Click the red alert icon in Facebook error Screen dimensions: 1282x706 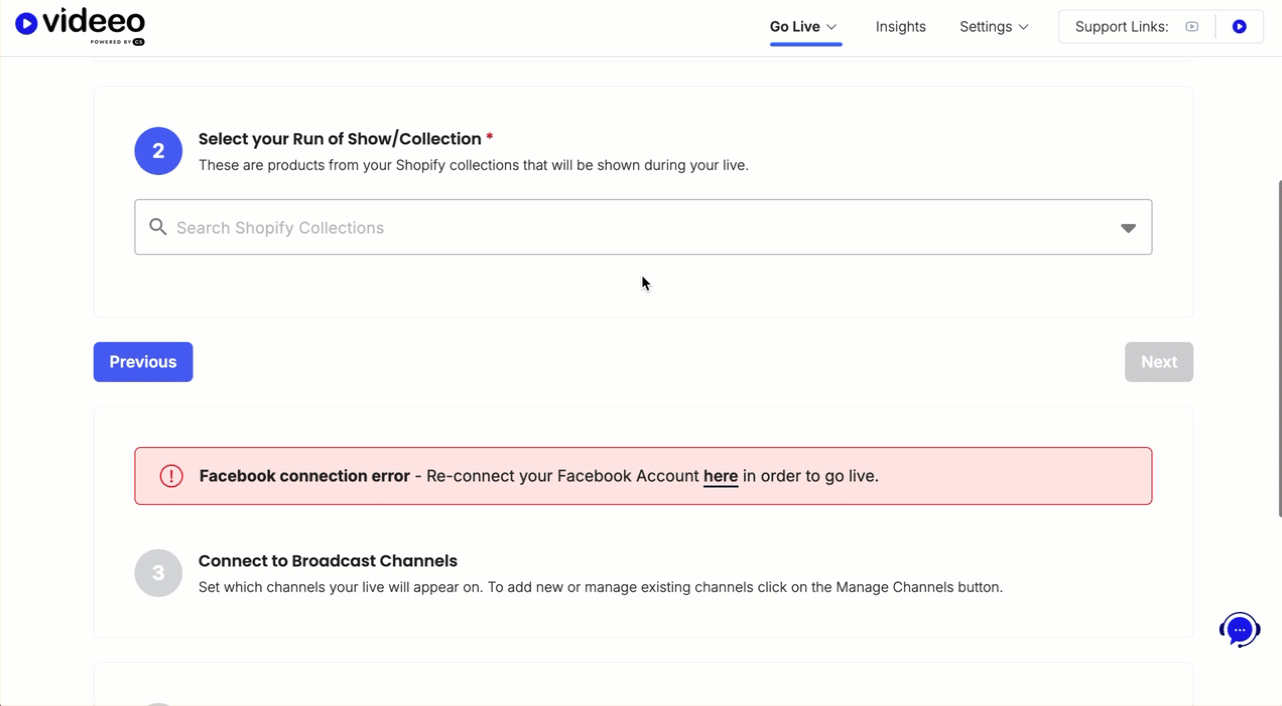(172, 476)
